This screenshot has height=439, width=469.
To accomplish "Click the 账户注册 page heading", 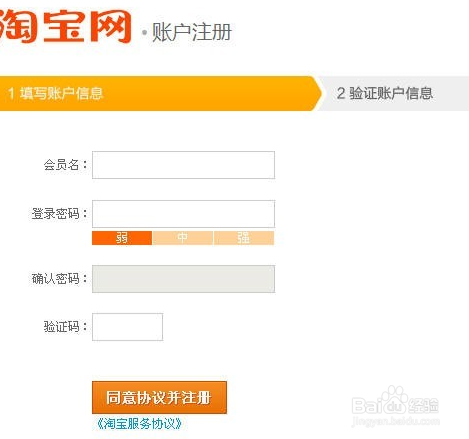I will (192, 32).
